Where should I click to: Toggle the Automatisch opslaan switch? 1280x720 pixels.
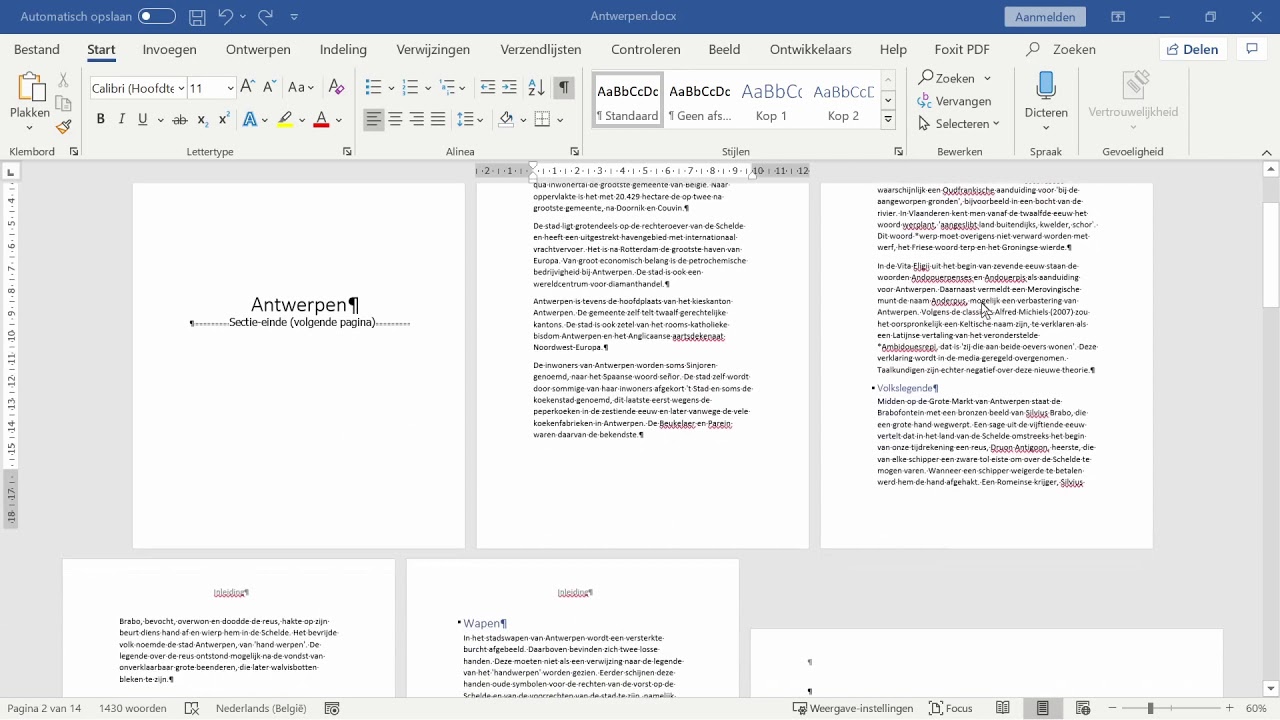tap(157, 17)
